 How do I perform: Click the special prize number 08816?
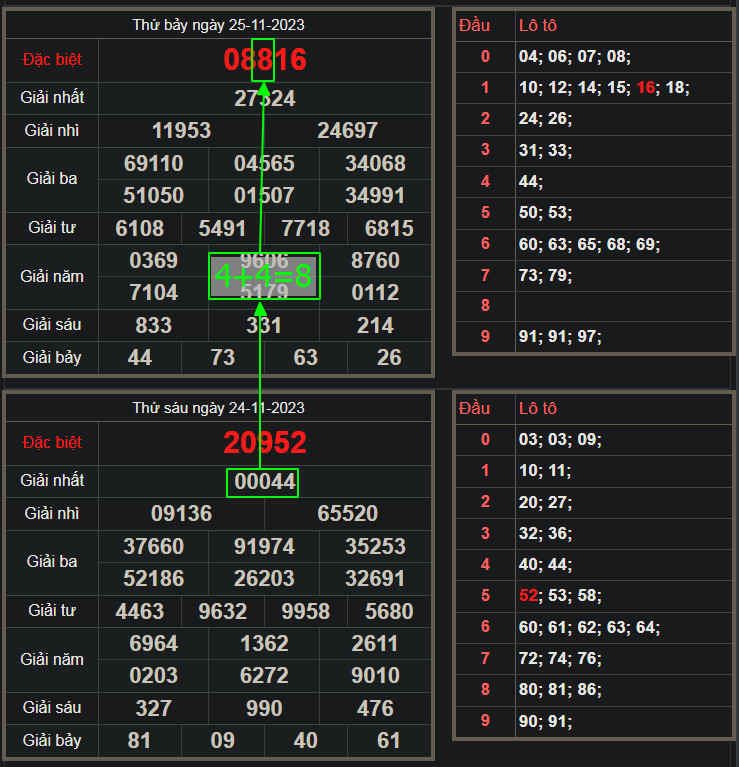click(265, 59)
